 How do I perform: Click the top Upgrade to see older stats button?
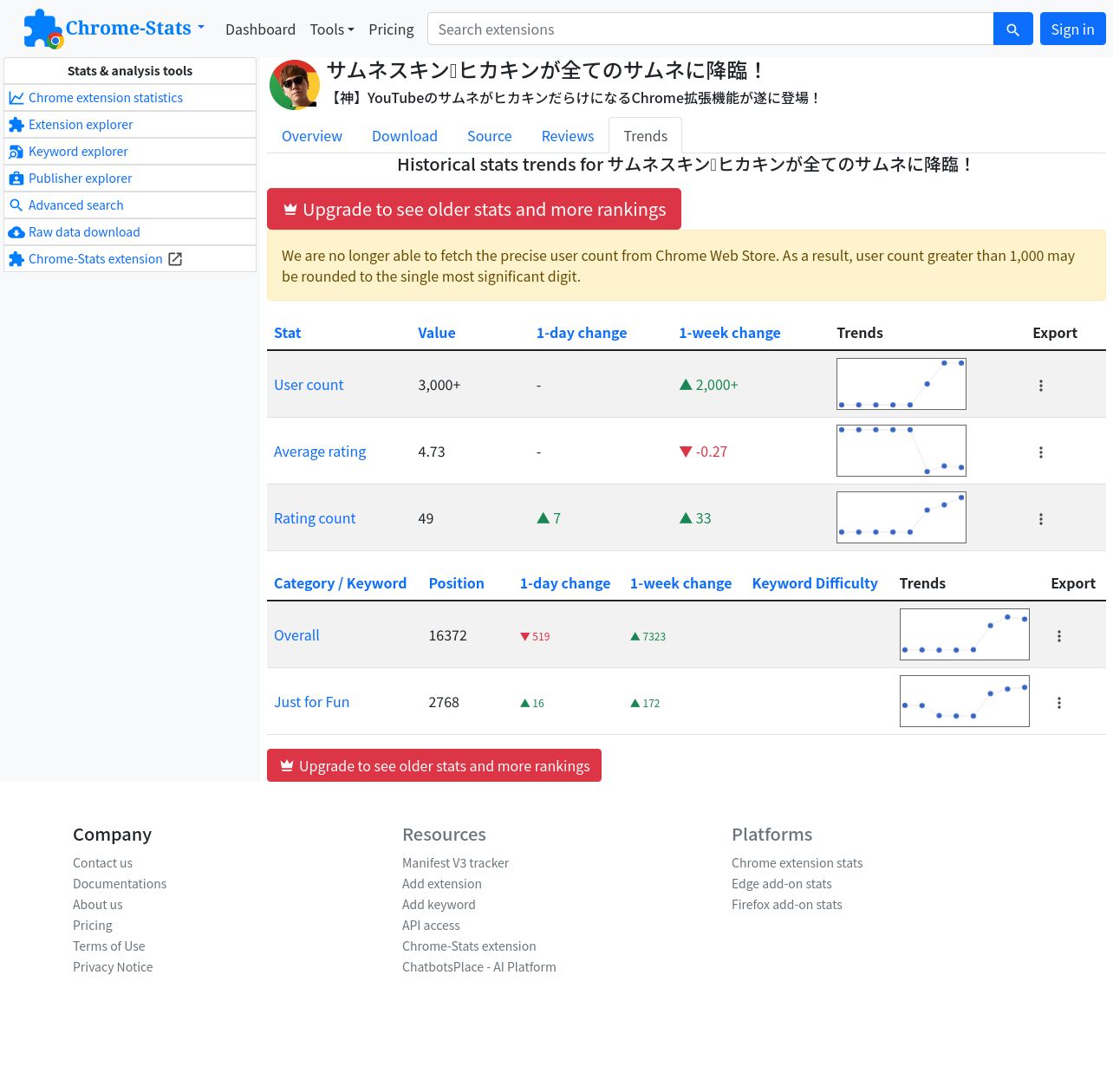click(x=474, y=209)
